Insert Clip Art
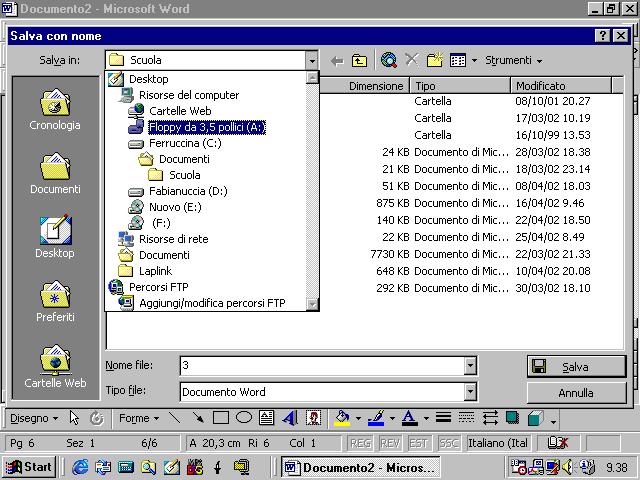 313,418
